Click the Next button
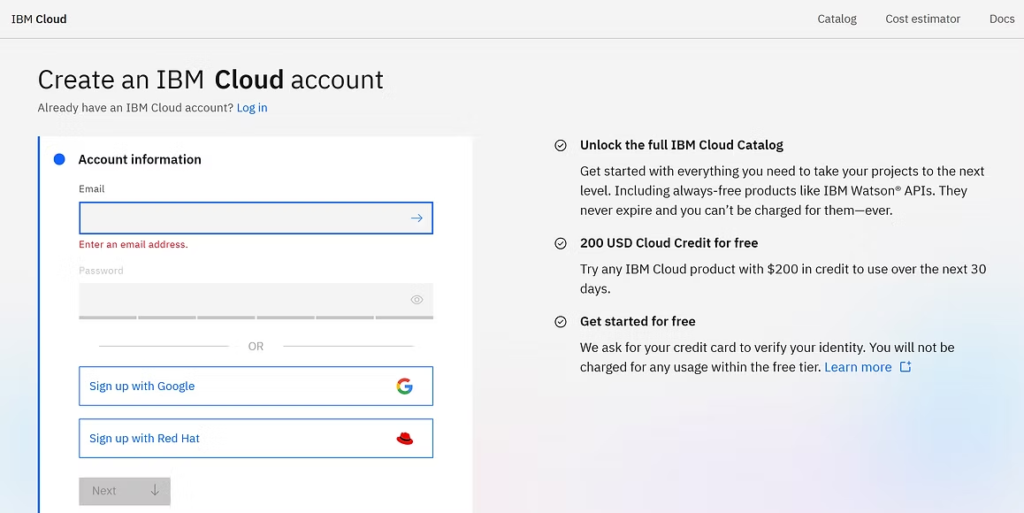The height and width of the screenshot is (513, 1024). 125,491
